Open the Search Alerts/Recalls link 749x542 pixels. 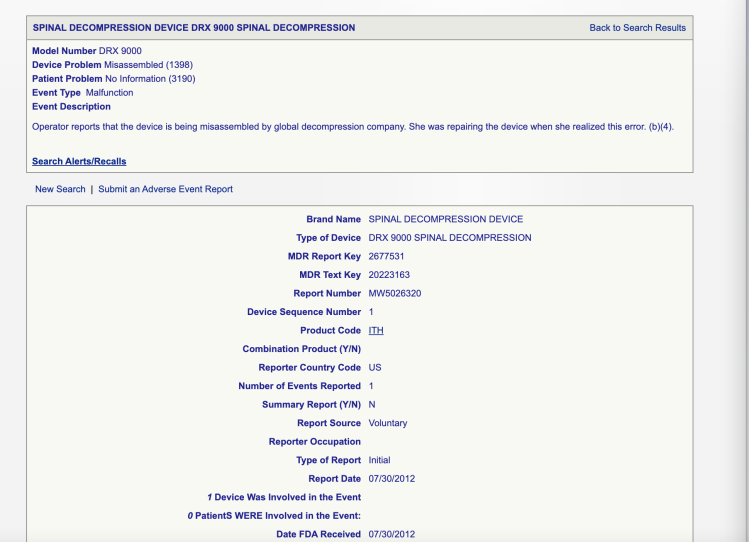tap(79, 161)
